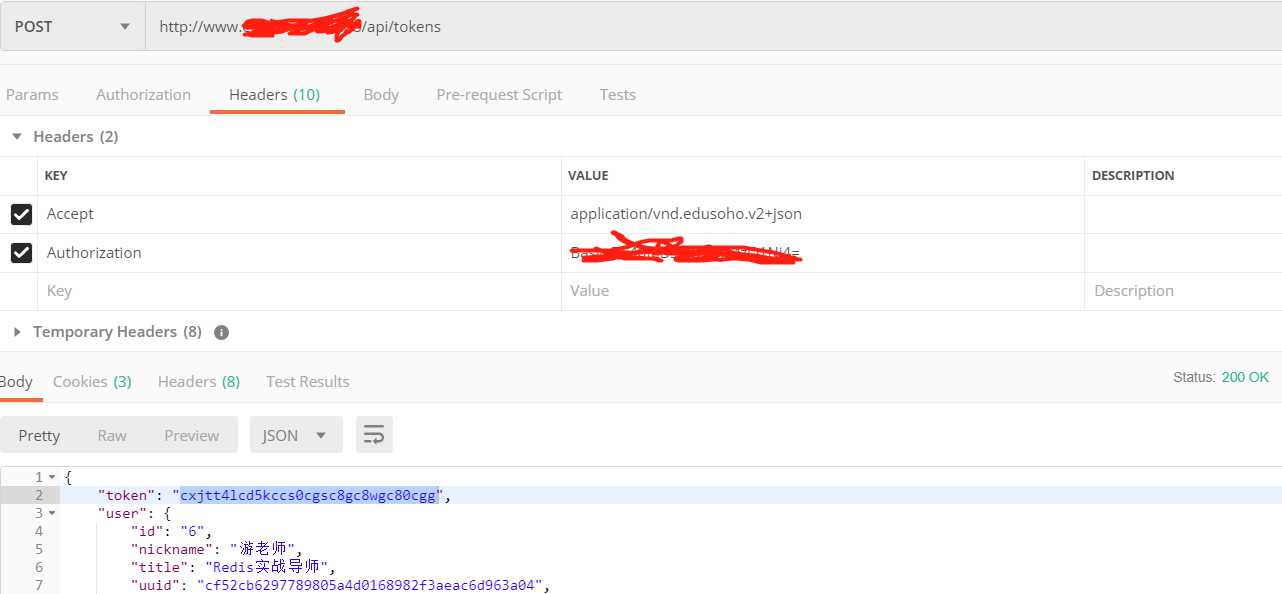Open the POST method dropdown

(72, 27)
